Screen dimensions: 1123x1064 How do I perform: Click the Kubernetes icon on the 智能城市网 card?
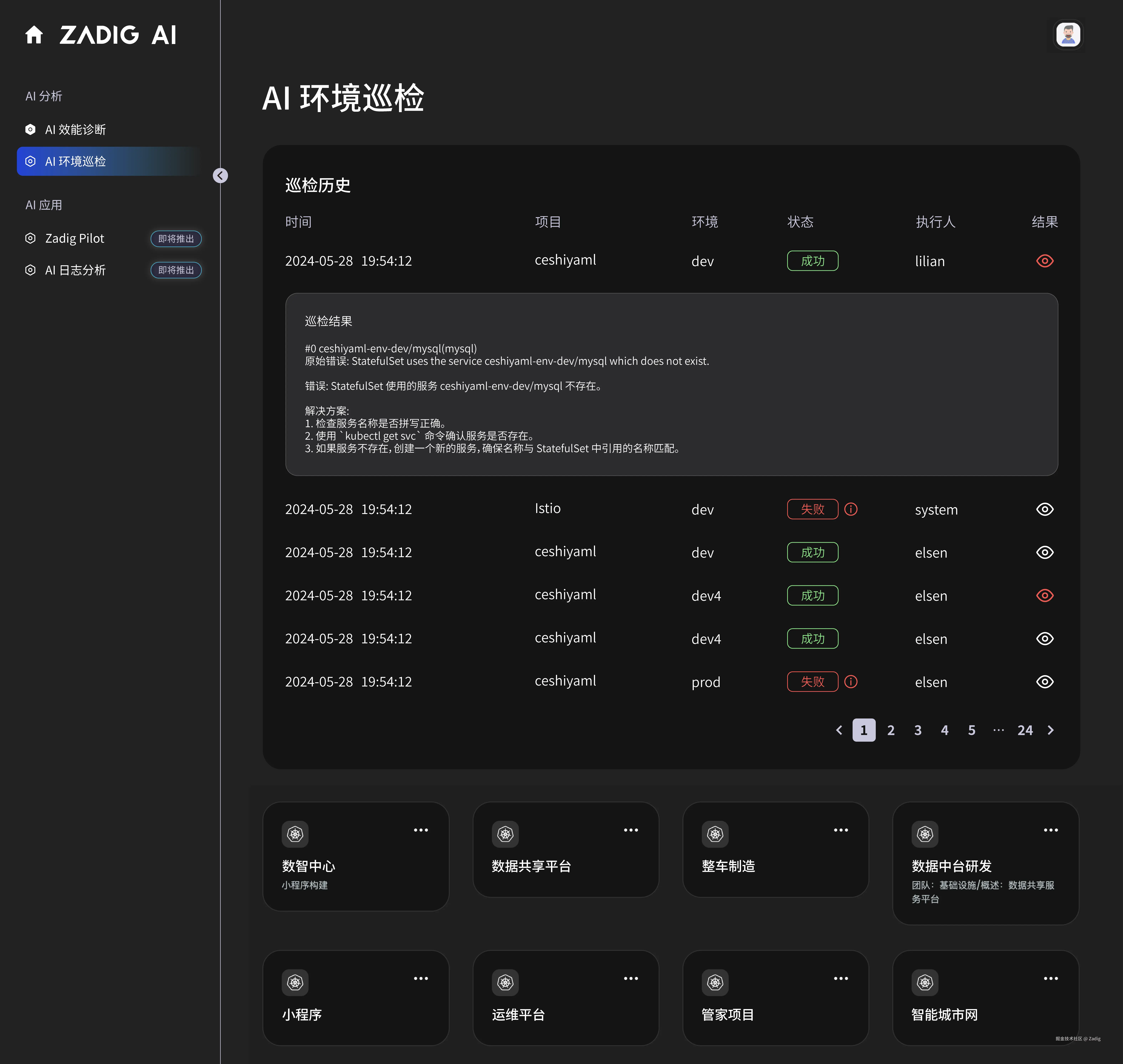point(925,982)
